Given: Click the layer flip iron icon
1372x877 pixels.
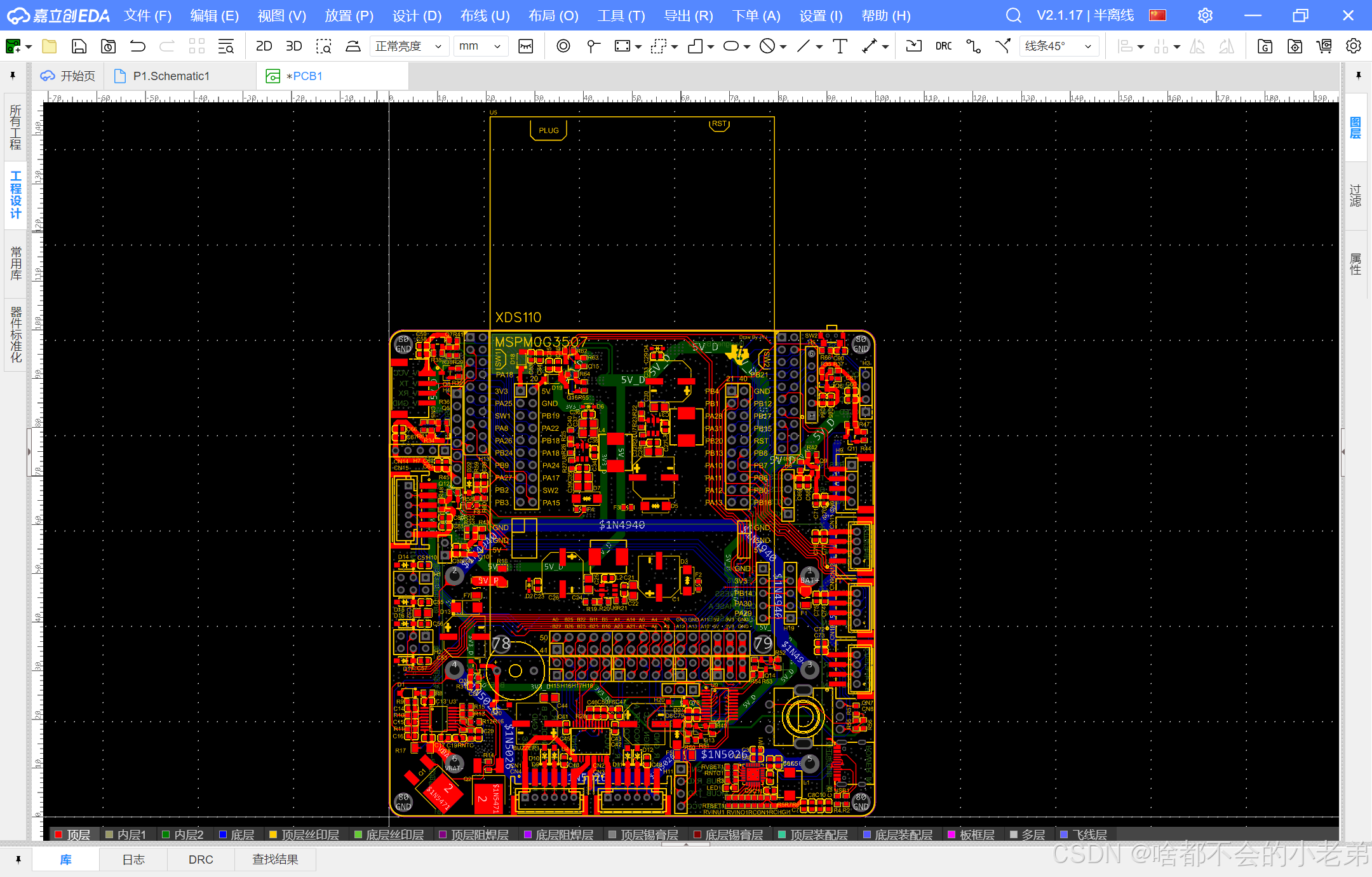Looking at the screenshot, I should tap(353, 46).
